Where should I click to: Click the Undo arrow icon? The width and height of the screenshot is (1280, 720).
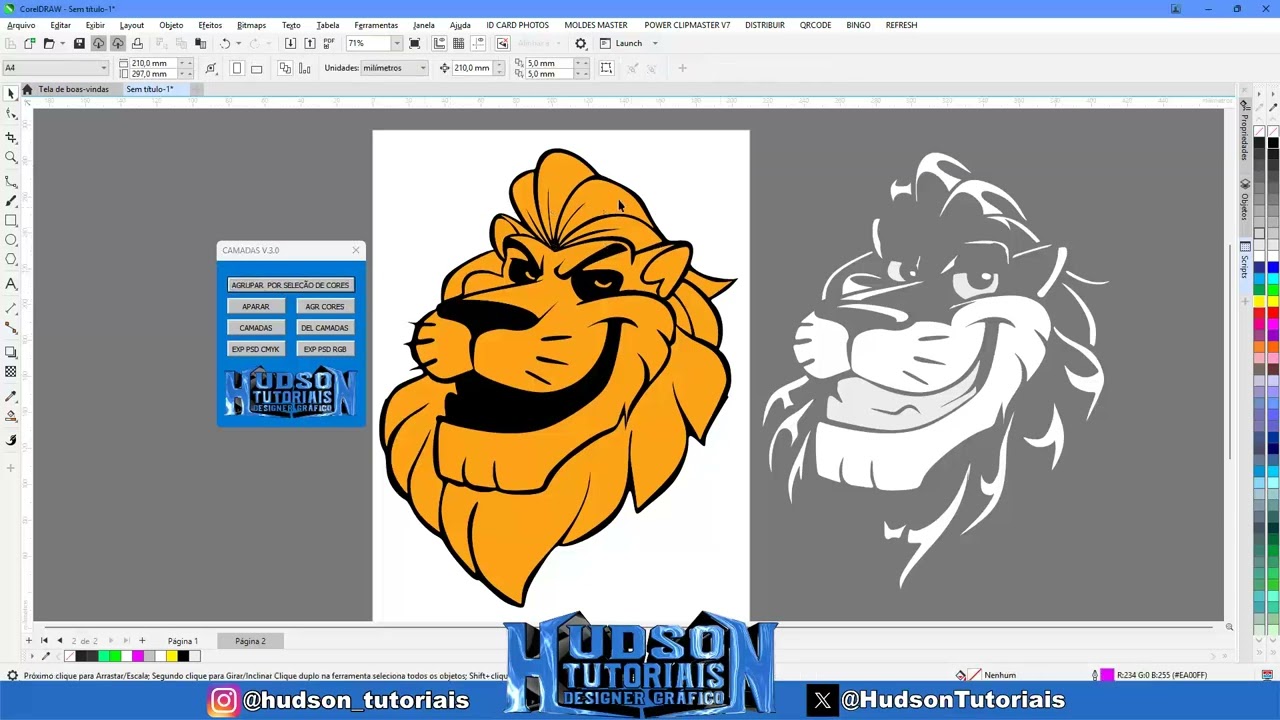(225, 43)
